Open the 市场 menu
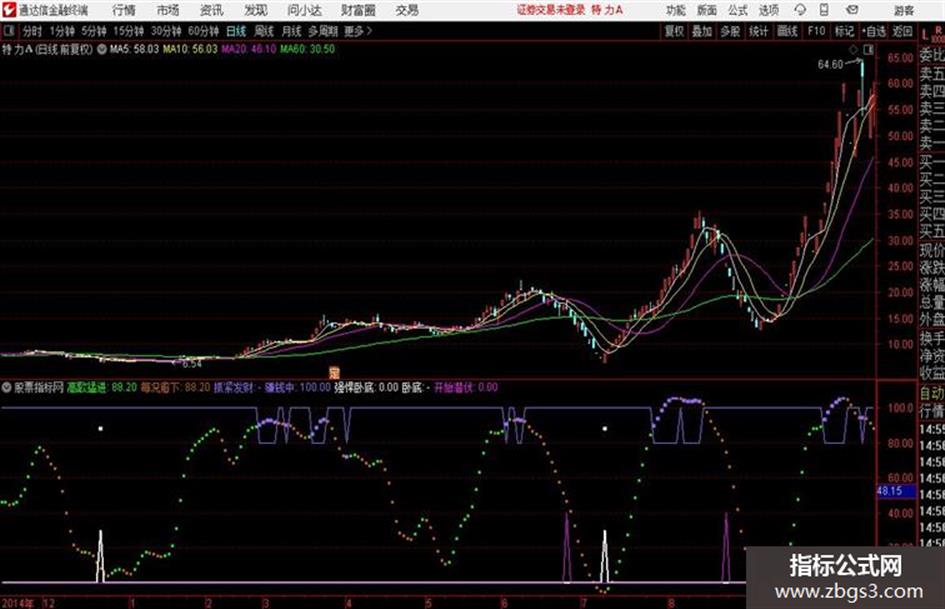This screenshot has height=609, width=945. pos(168,10)
